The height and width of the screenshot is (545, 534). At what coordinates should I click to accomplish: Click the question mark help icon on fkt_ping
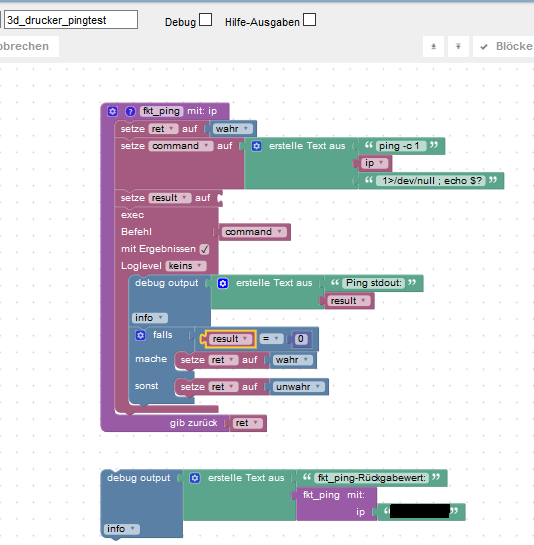[x=130, y=111]
